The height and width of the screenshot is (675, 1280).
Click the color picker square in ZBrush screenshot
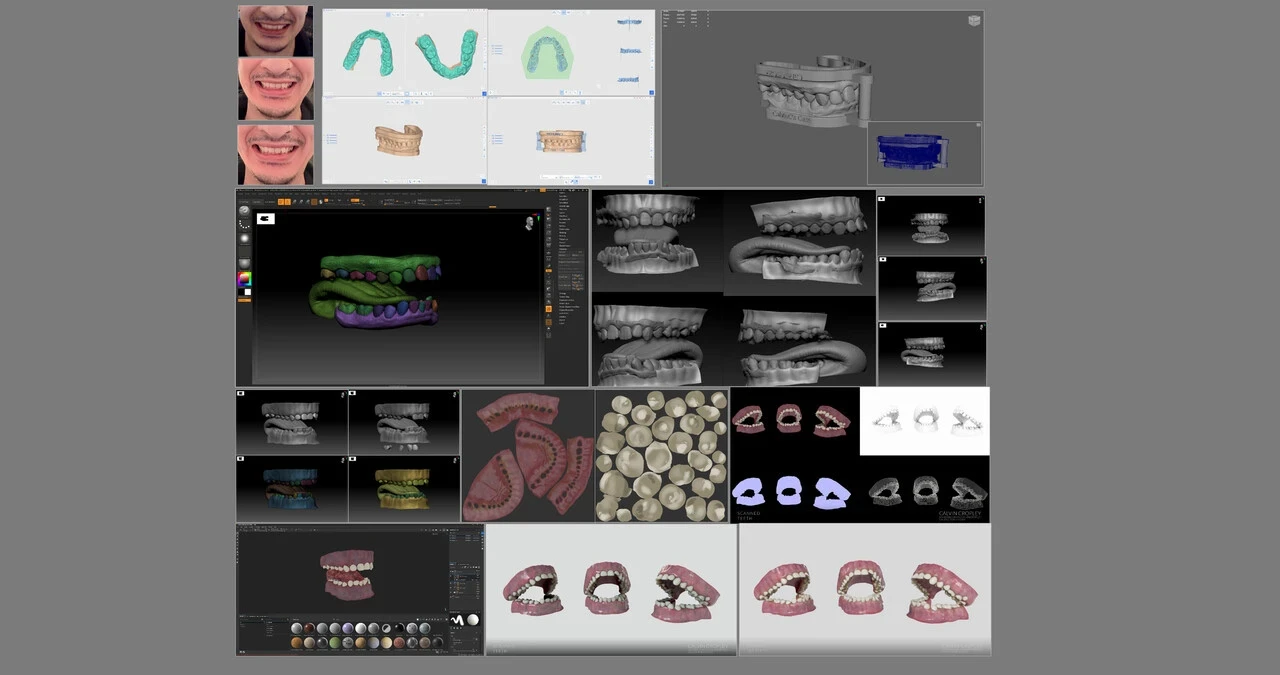245,279
